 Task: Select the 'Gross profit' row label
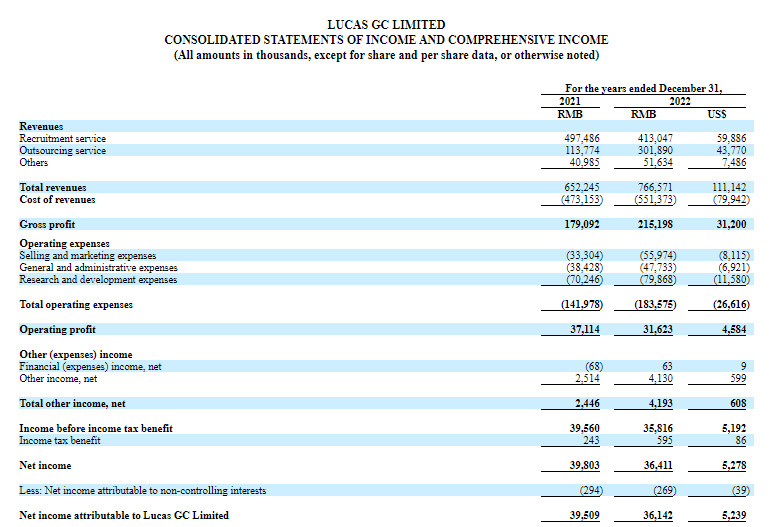coord(47,225)
